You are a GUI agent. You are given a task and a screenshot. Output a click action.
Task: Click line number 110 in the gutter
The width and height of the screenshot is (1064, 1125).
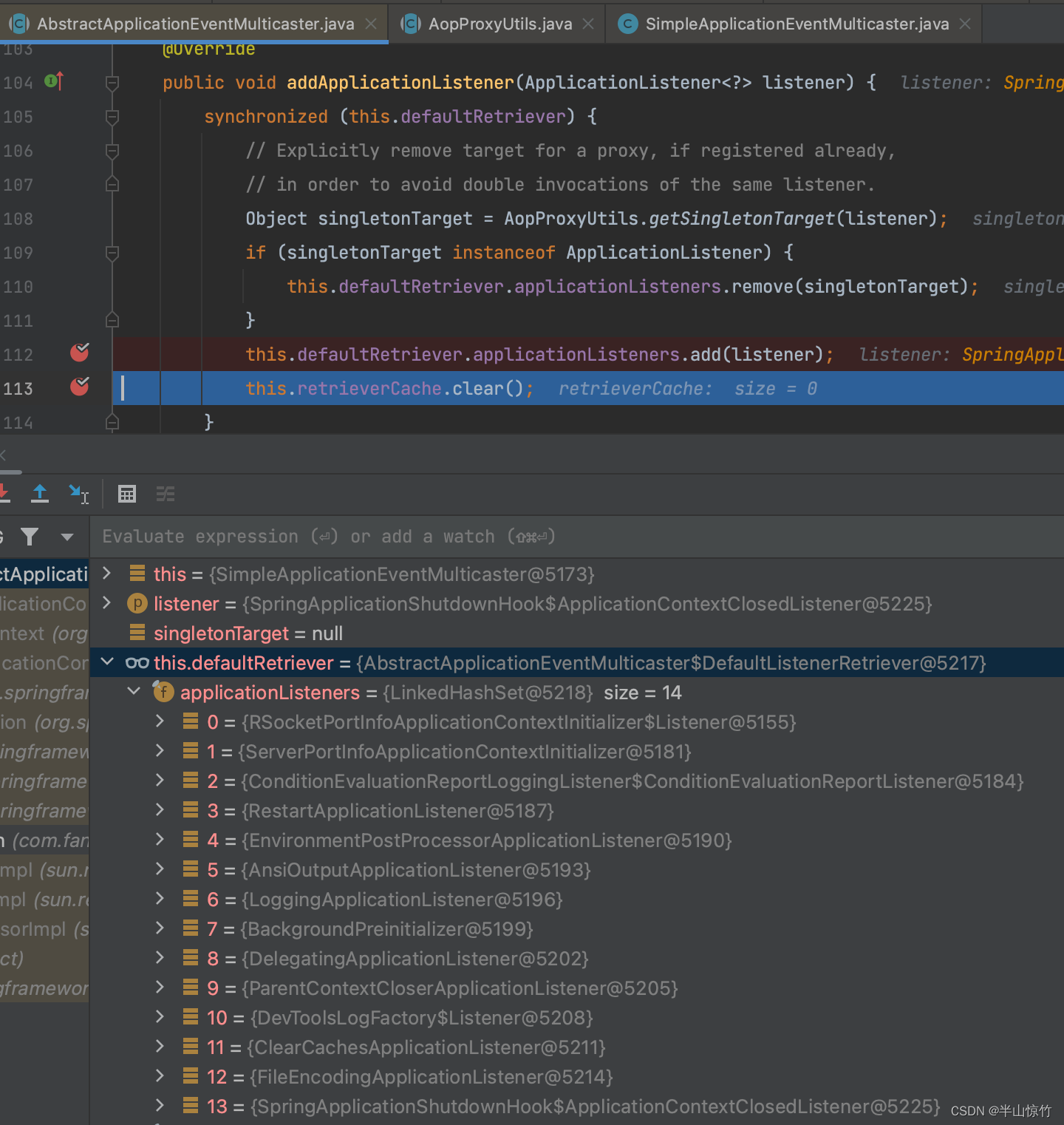[18, 287]
